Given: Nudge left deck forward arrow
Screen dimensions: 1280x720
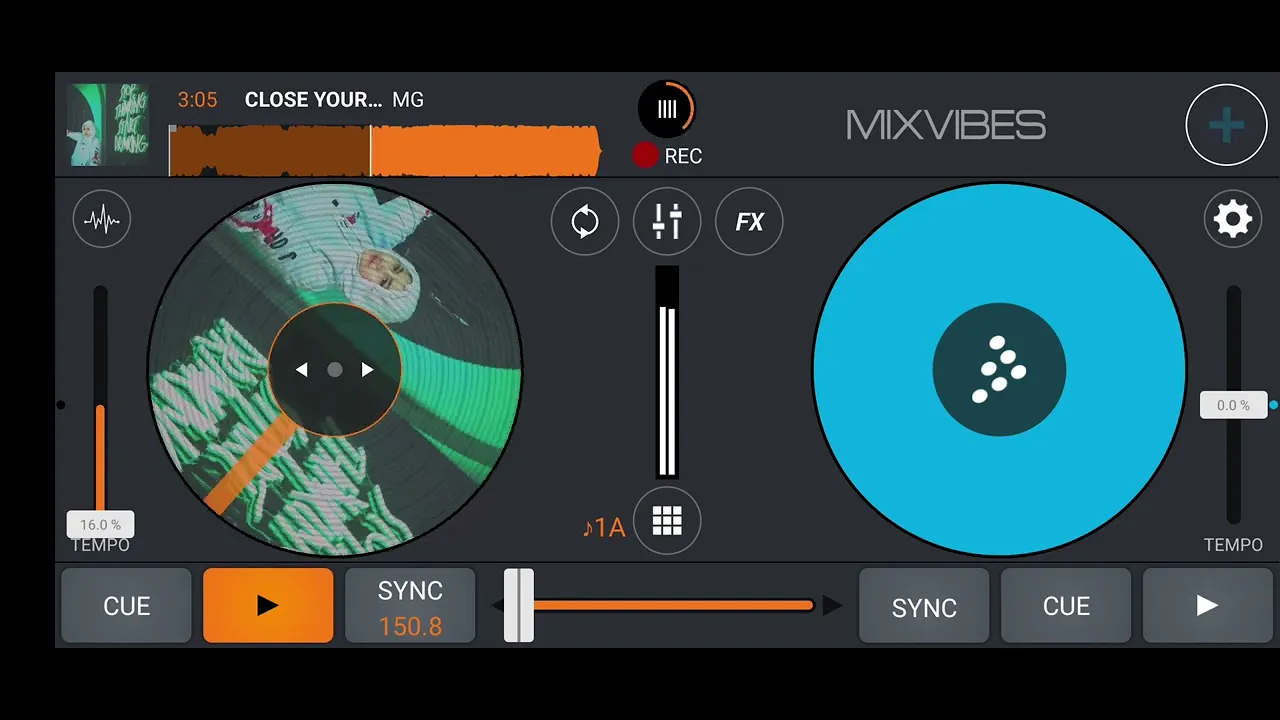Looking at the screenshot, I should (x=367, y=370).
